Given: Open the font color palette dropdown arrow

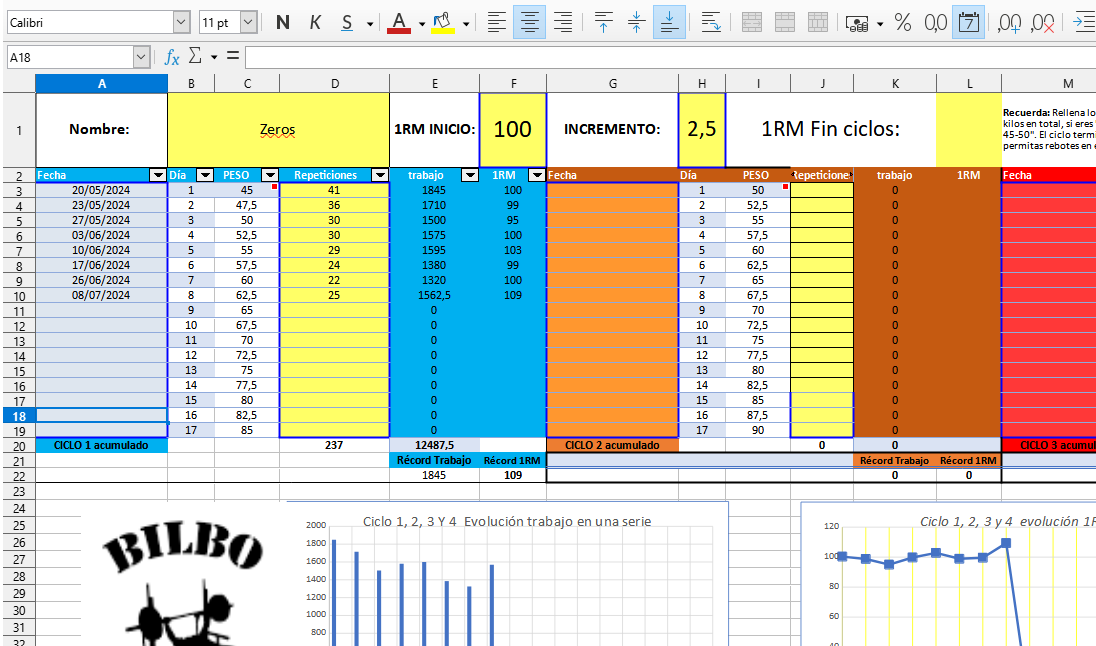Looking at the screenshot, I should coord(421,24).
